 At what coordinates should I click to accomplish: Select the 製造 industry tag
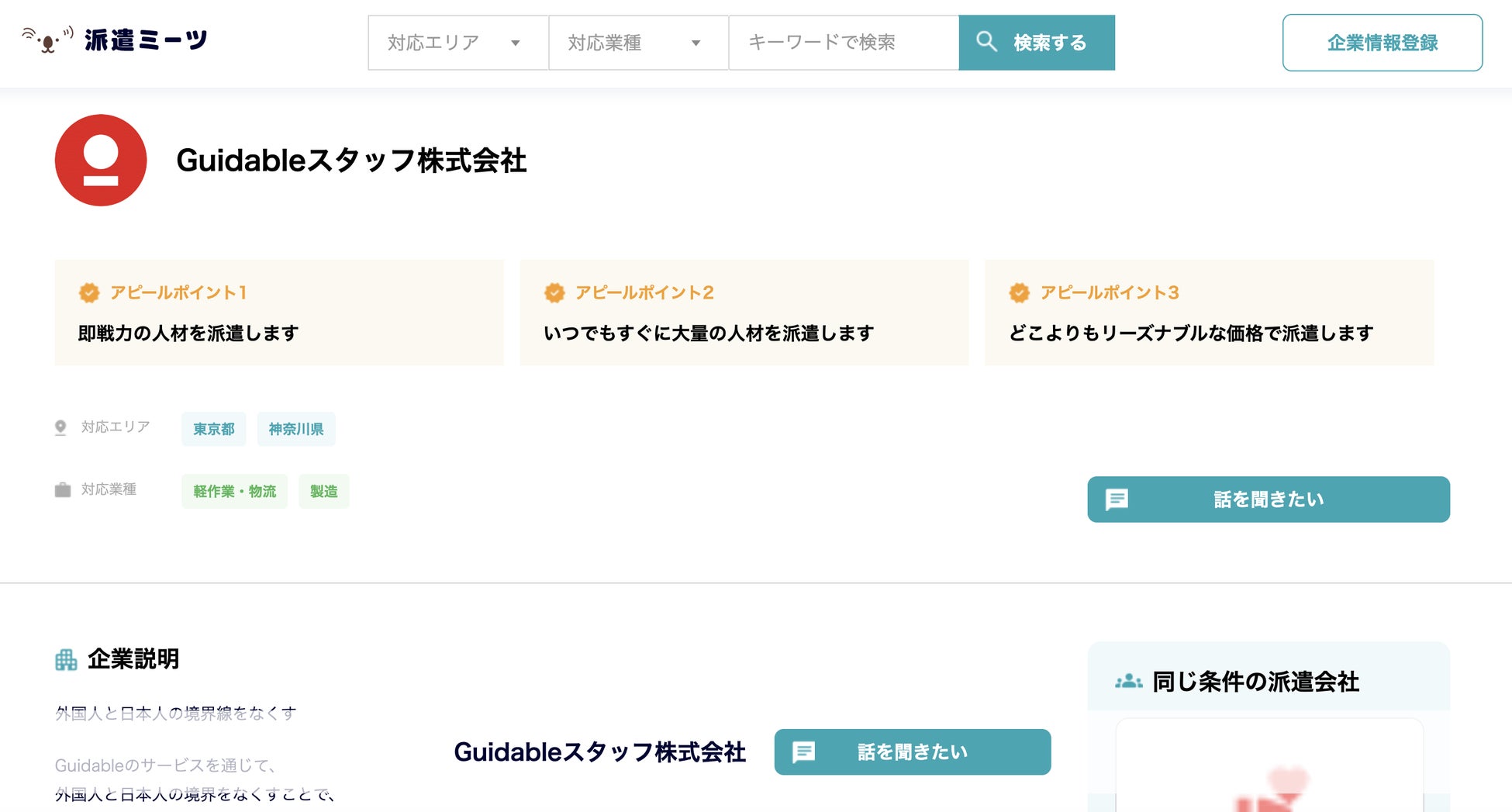coord(324,492)
